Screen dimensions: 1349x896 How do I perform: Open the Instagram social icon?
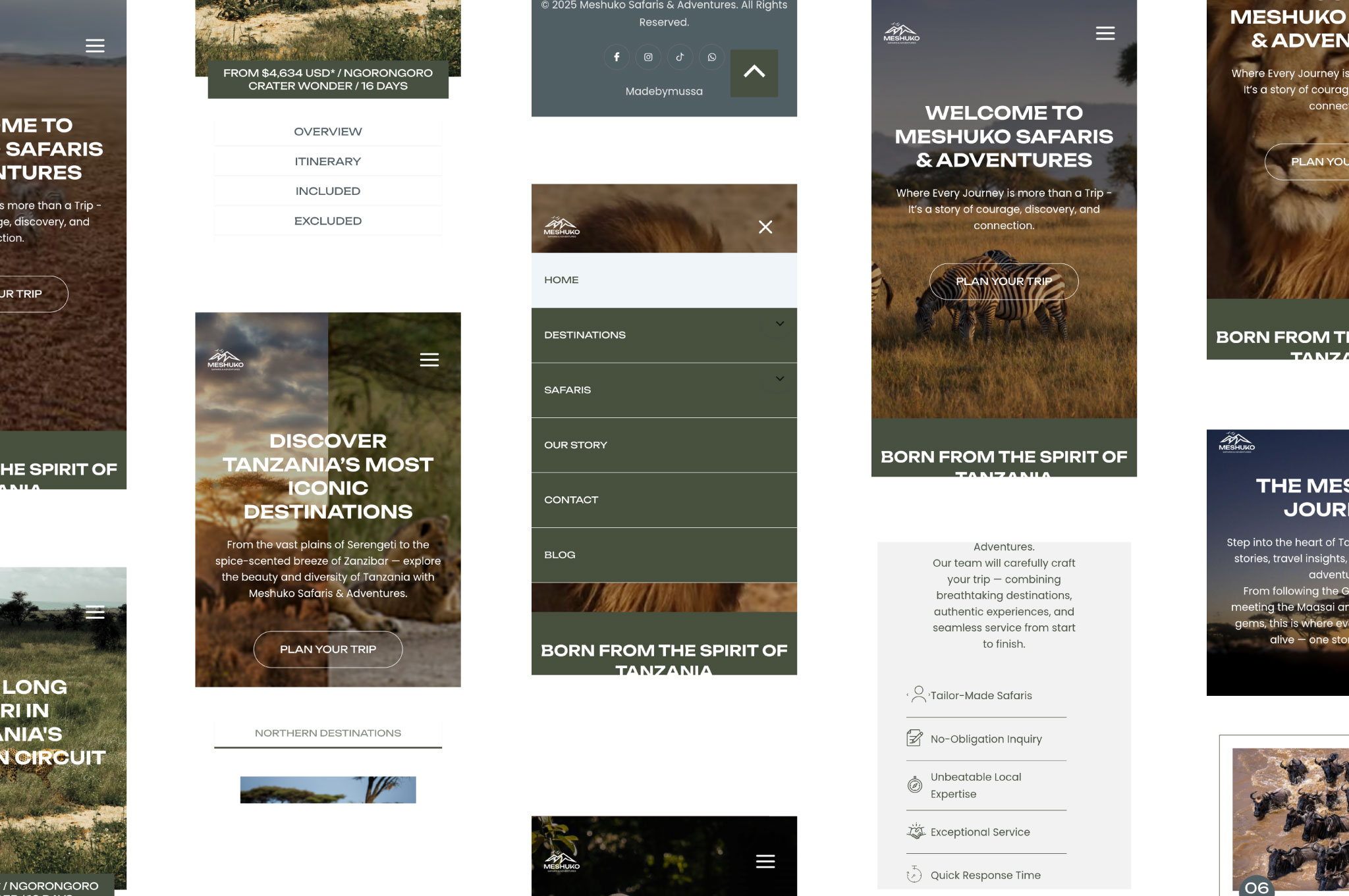(648, 57)
